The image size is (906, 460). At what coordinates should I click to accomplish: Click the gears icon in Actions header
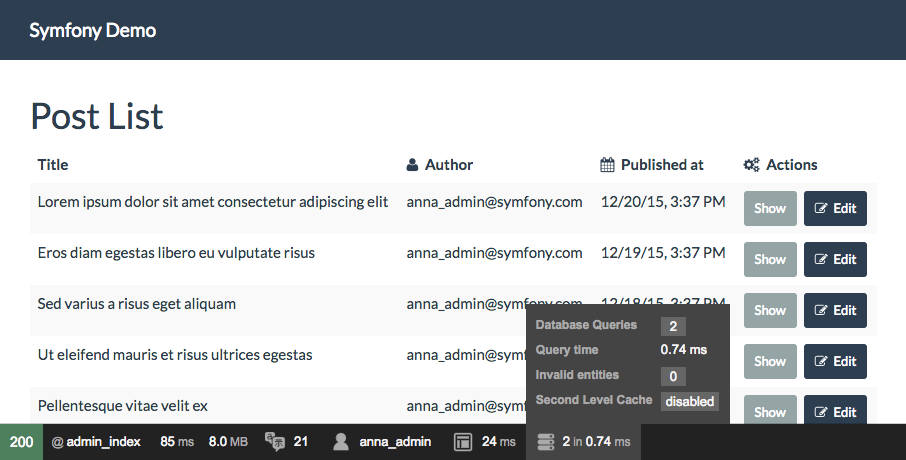(751, 165)
